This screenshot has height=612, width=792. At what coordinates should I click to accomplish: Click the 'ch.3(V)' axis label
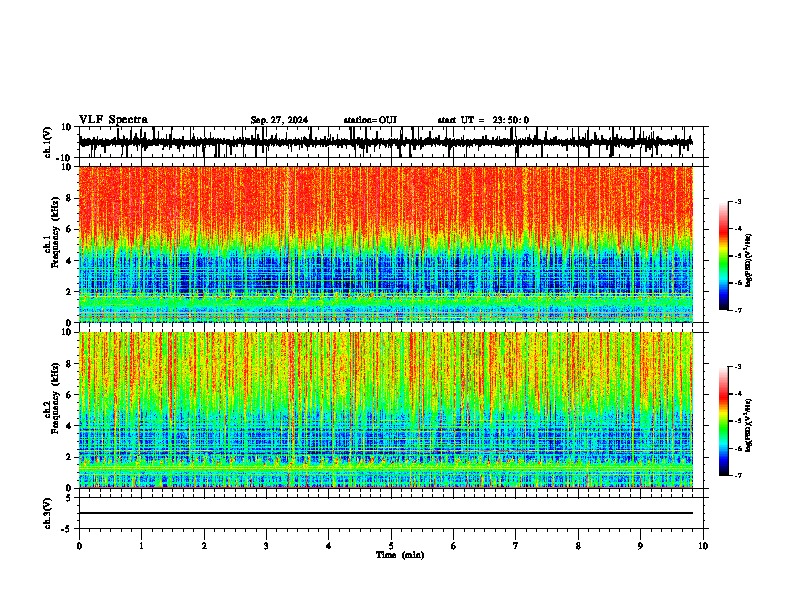(48, 514)
